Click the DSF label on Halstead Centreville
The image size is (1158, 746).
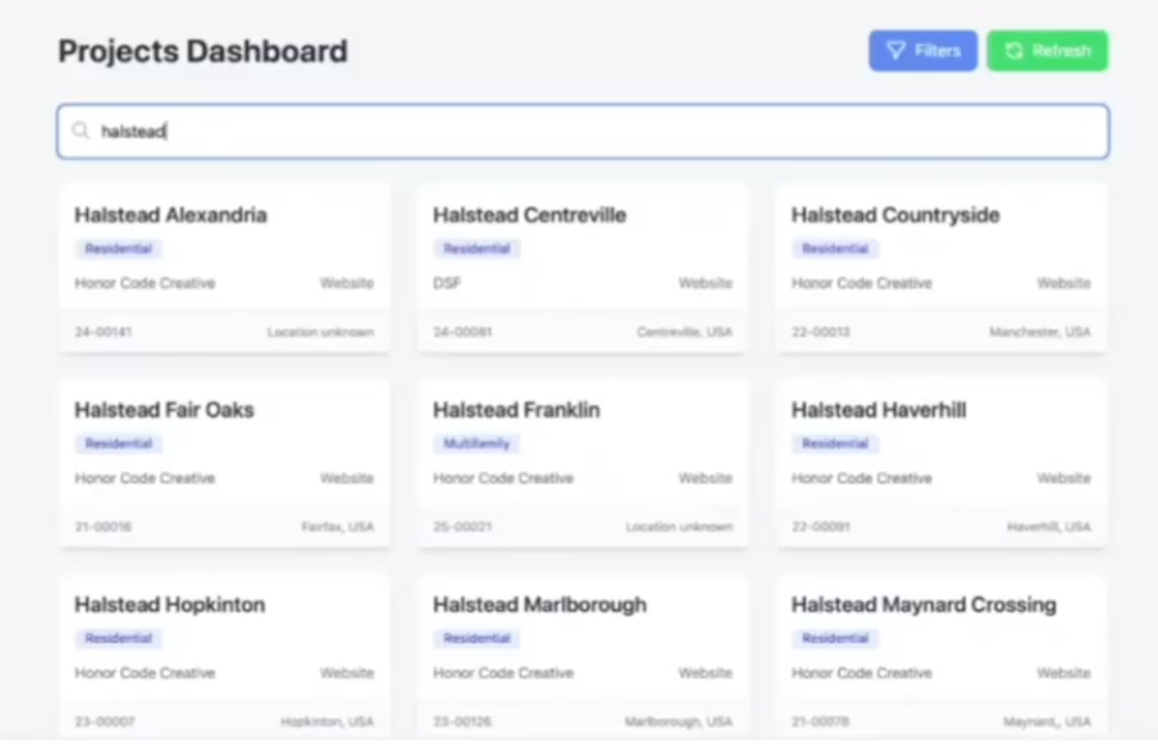coord(447,283)
